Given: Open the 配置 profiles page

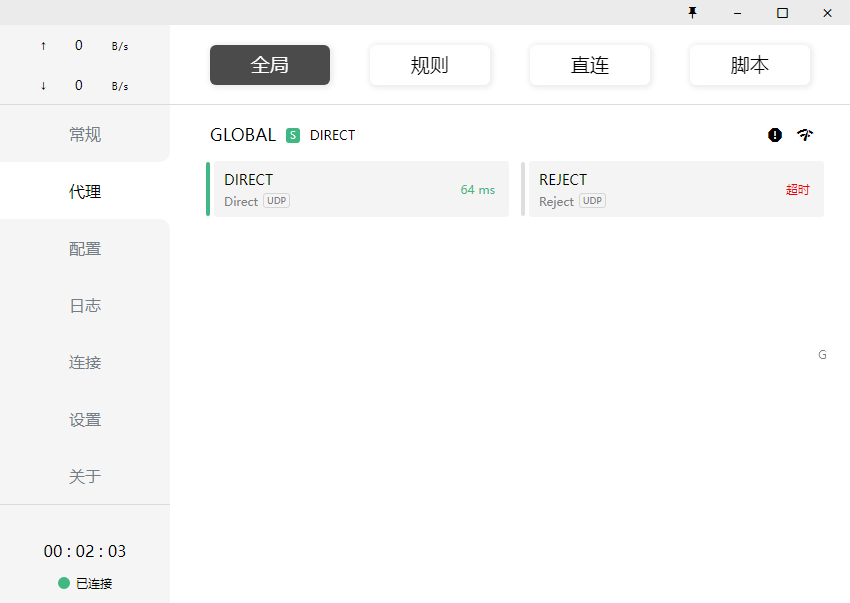Looking at the screenshot, I should tap(85, 248).
